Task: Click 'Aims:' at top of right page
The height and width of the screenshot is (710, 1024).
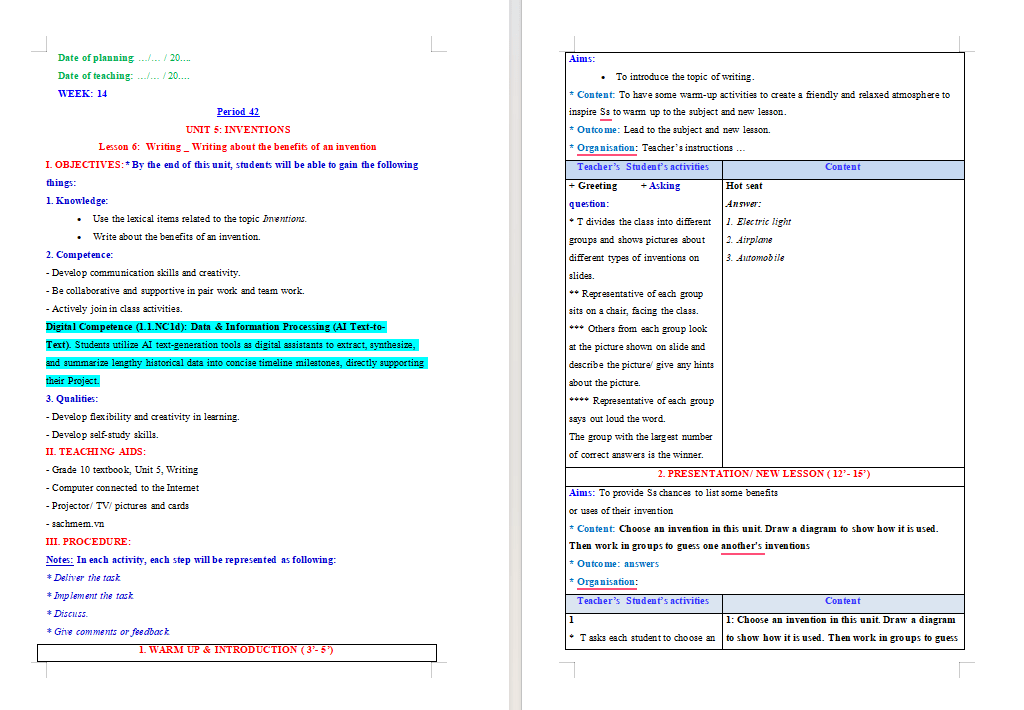Action: click(582, 59)
